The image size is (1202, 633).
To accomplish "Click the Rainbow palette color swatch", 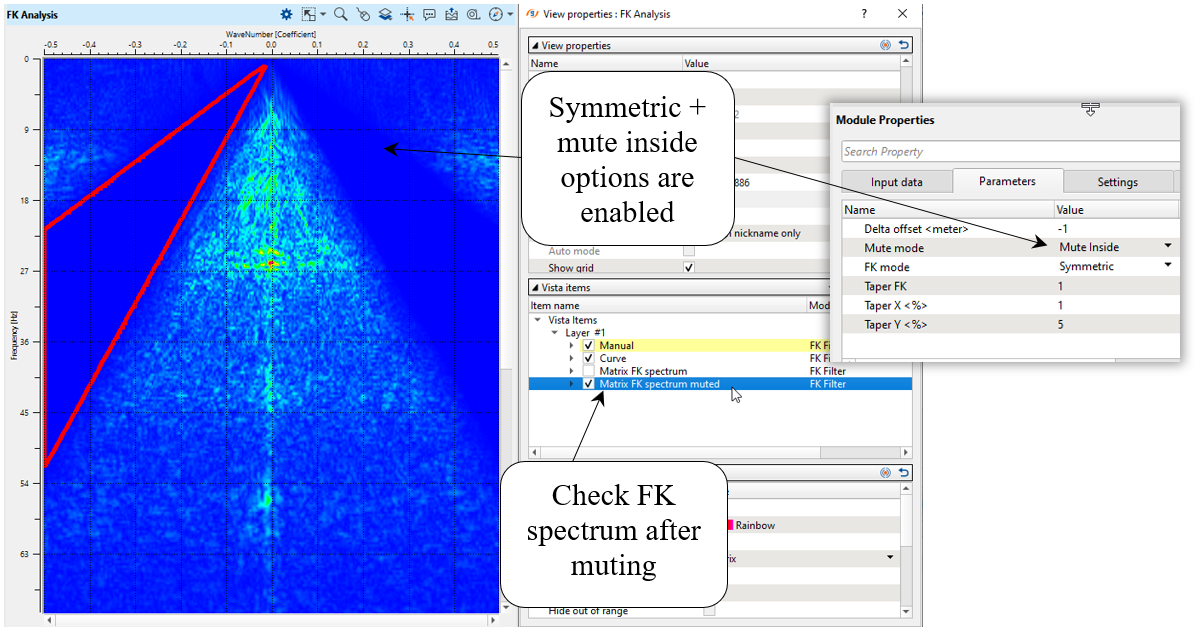I will pyautogui.click(x=729, y=525).
